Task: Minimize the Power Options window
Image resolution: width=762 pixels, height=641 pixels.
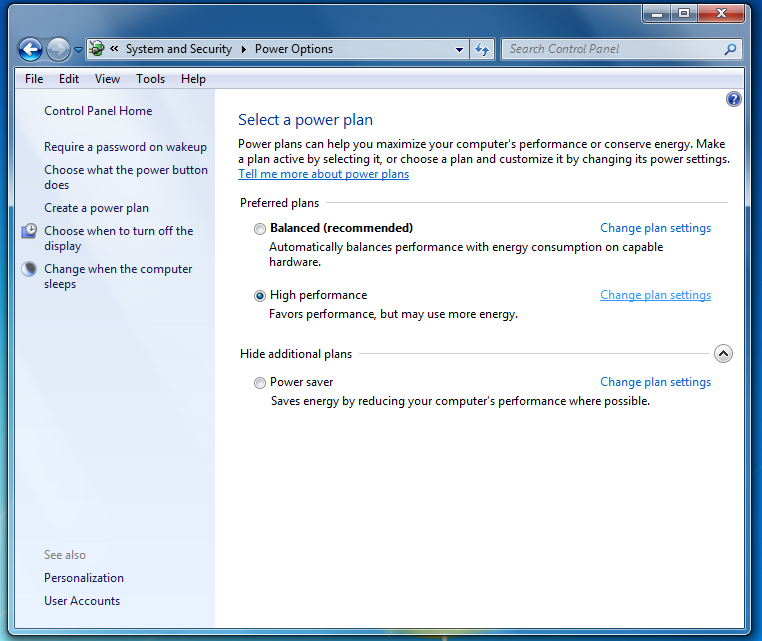Action: [657, 14]
